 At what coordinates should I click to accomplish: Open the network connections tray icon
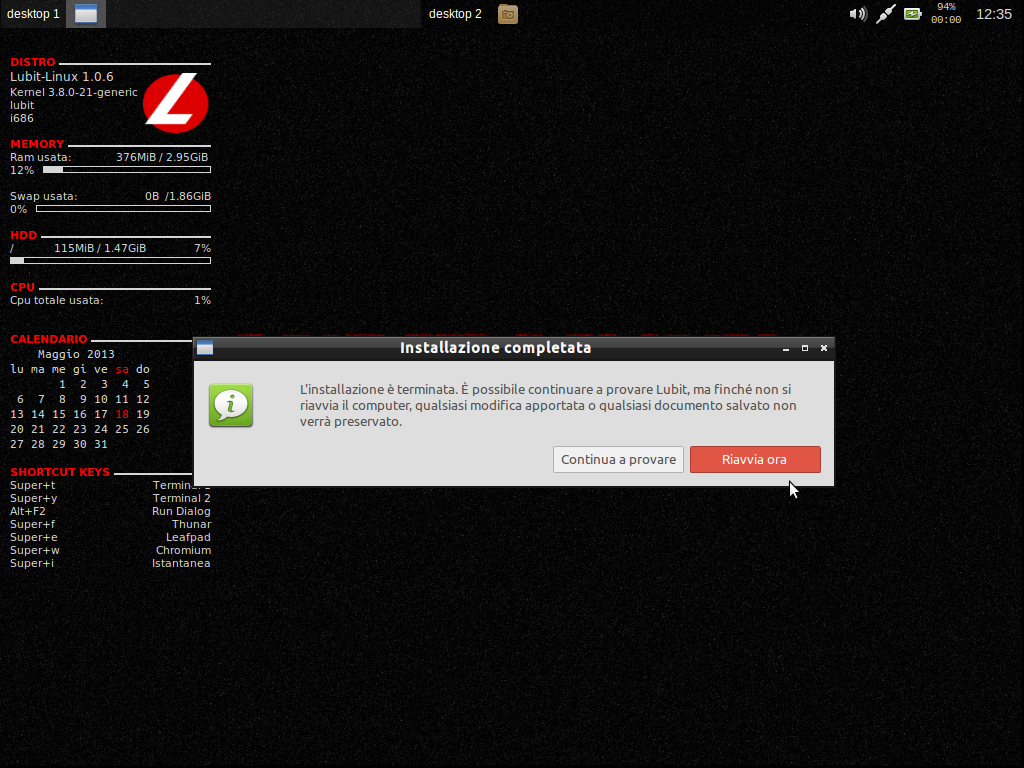tap(884, 14)
